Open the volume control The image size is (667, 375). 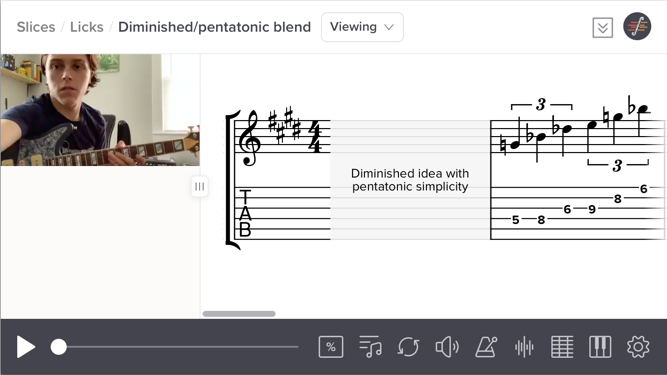click(x=447, y=347)
